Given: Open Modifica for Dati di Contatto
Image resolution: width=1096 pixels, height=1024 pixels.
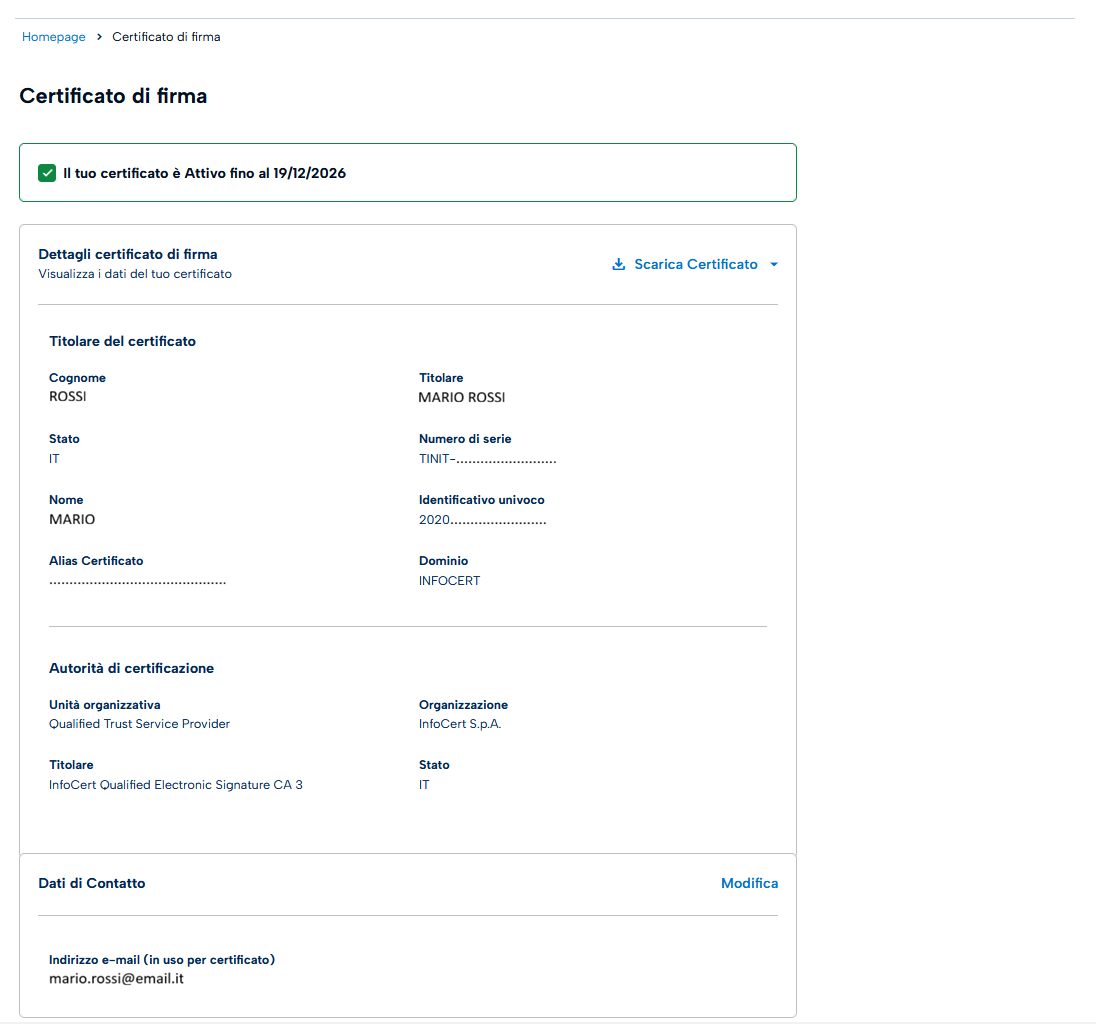Looking at the screenshot, I should point(749,883).
